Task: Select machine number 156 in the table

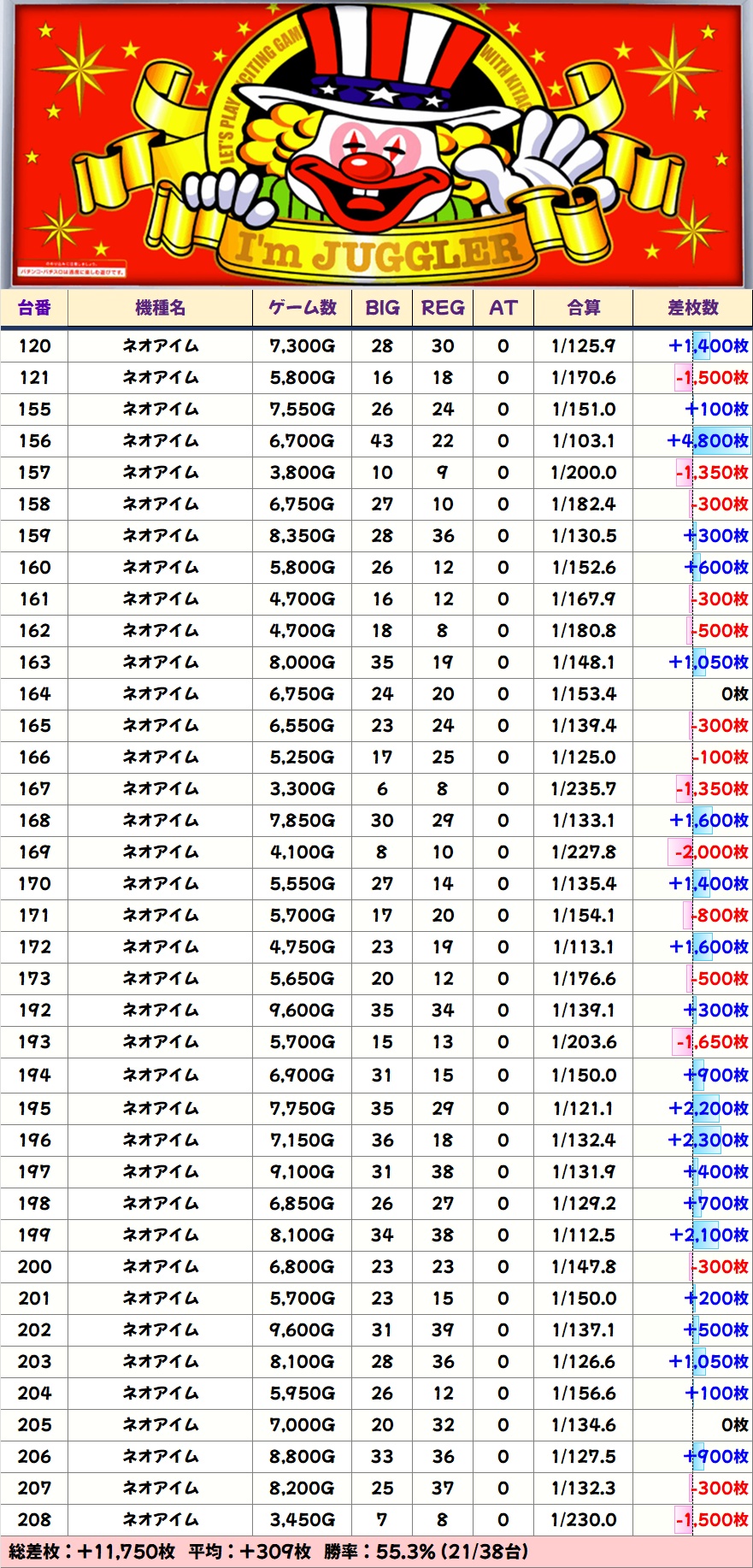Action: 34,441
